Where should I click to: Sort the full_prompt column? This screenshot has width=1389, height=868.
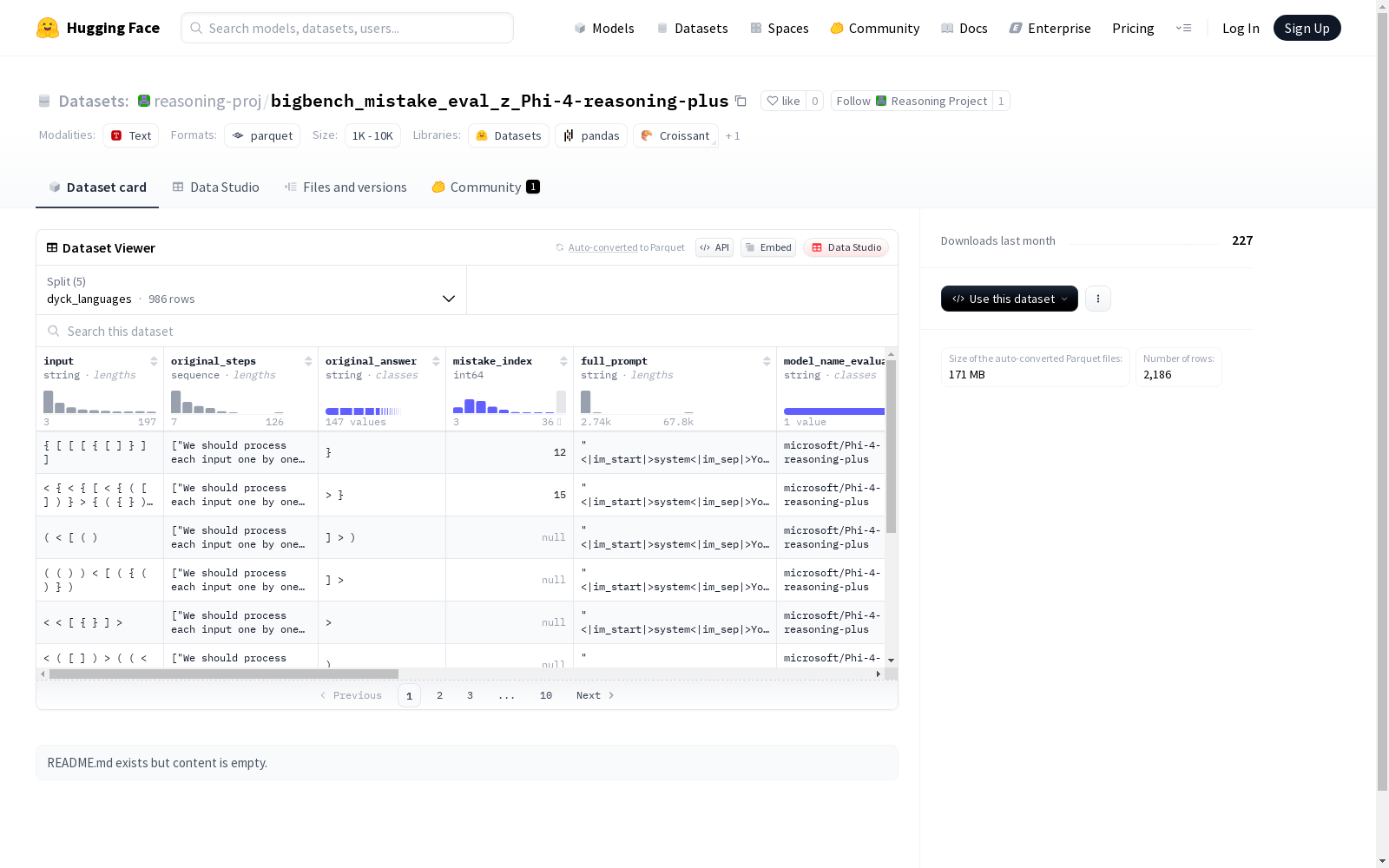click(x=767, y=361)
